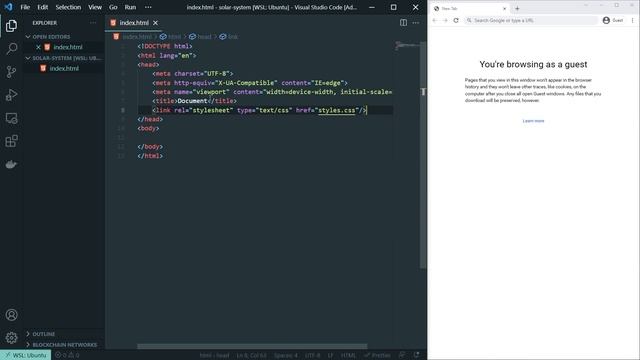Open the Accounts menu in the activity bar
Viewport: 640px width, 360px height.
[11, 315]
